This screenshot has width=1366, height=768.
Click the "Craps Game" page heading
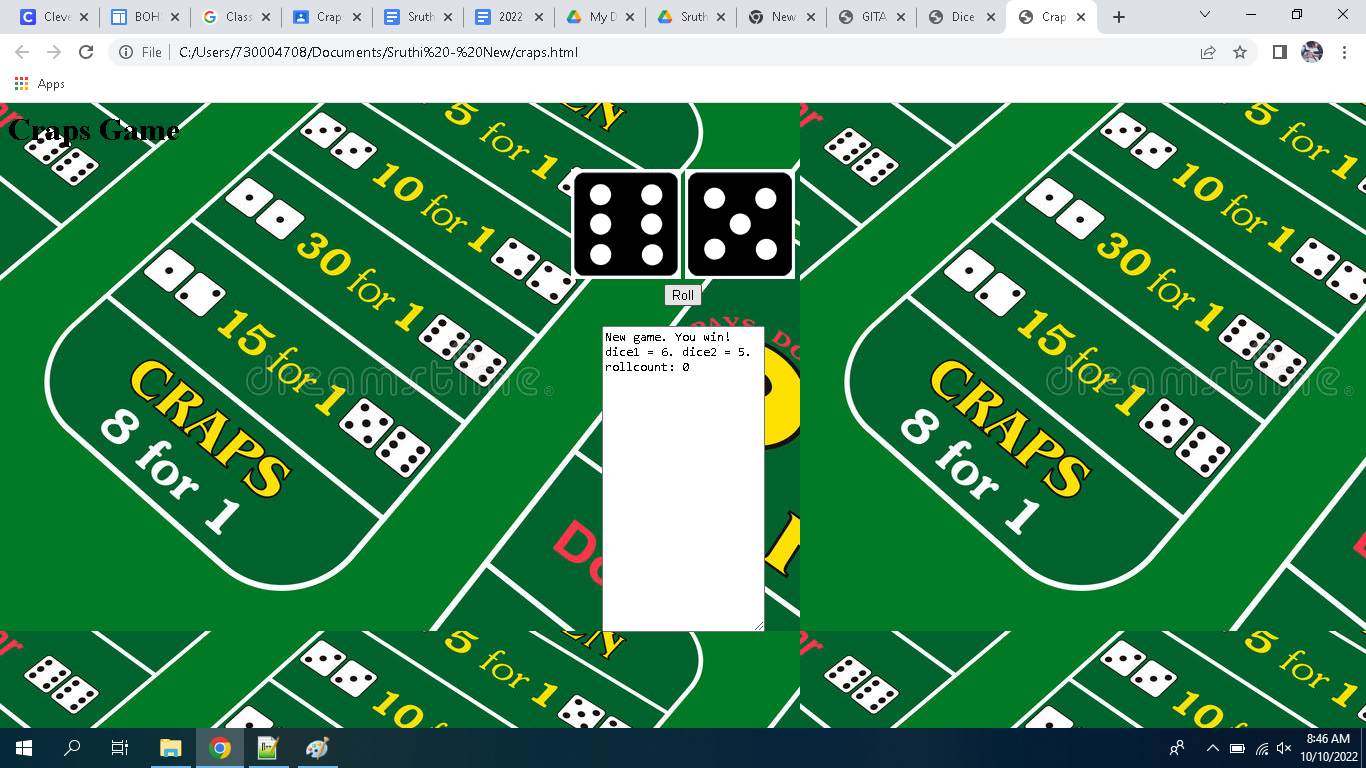[x=94, y=130]
